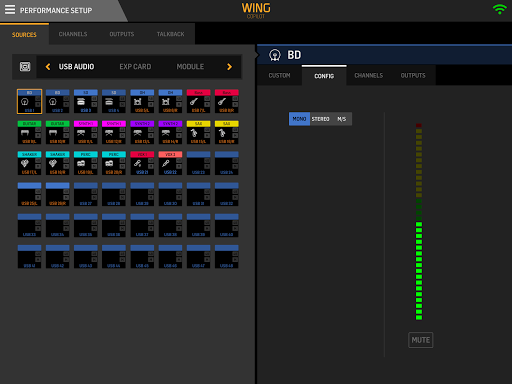Set source mode to MONO
Screen dimensions: 512x384
[x=299, y=119]
